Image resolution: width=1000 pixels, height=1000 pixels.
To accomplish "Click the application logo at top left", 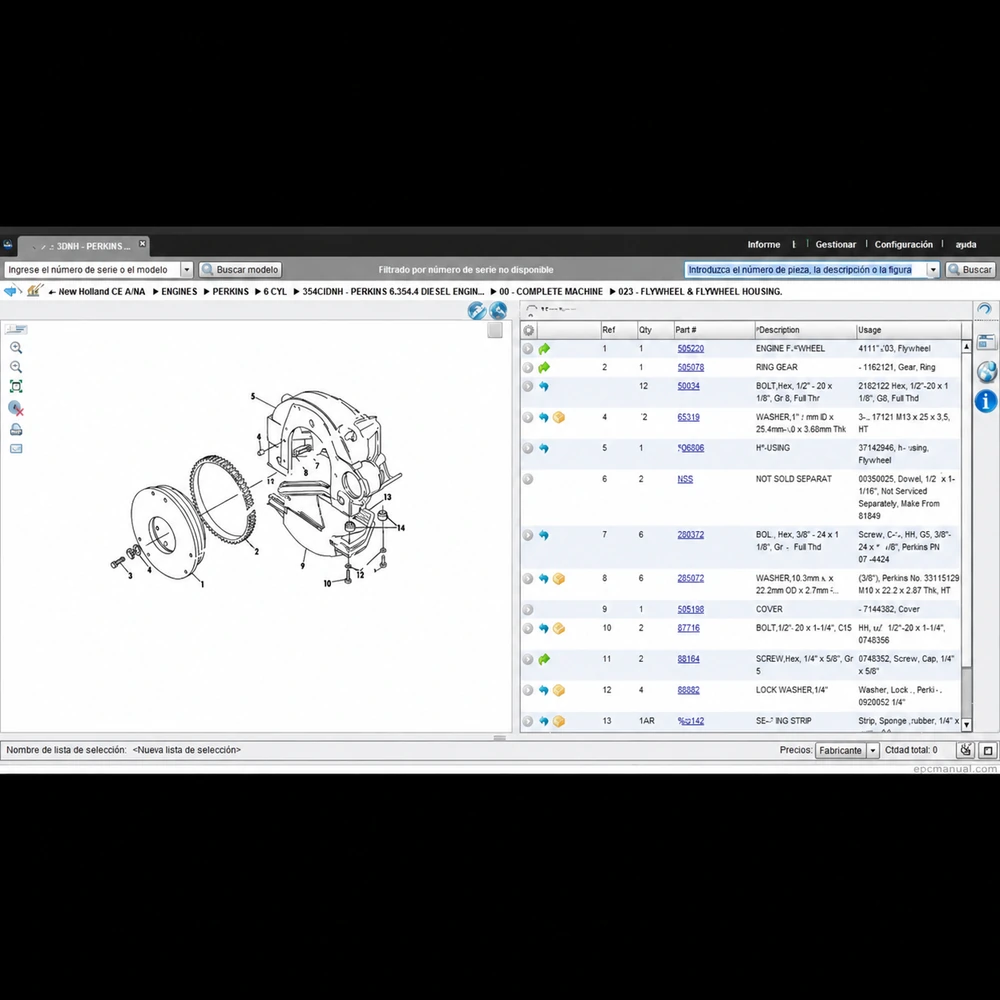I will [x=7, y=244].
